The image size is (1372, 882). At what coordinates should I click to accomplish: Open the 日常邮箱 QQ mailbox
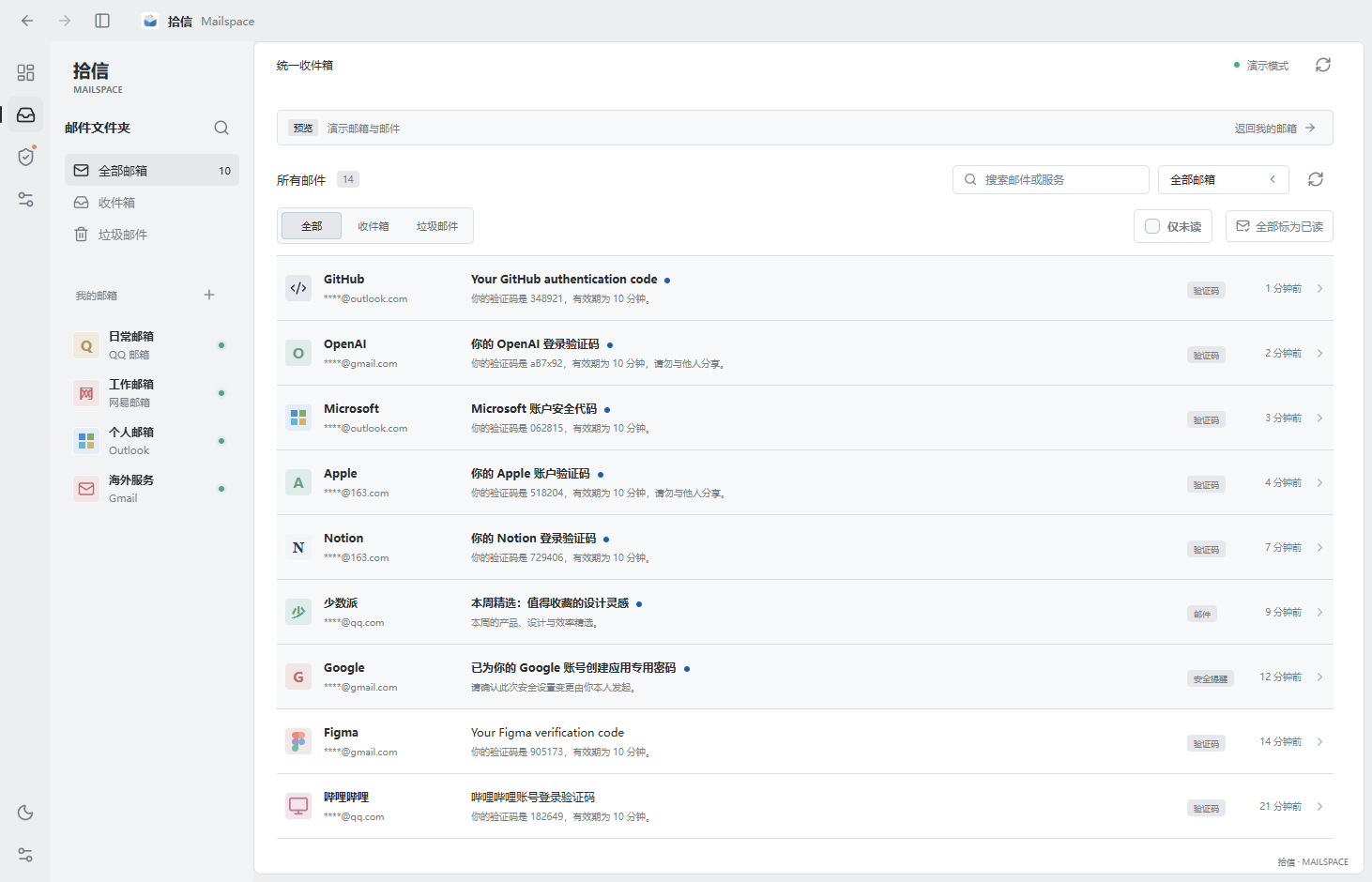coord(152,345)
